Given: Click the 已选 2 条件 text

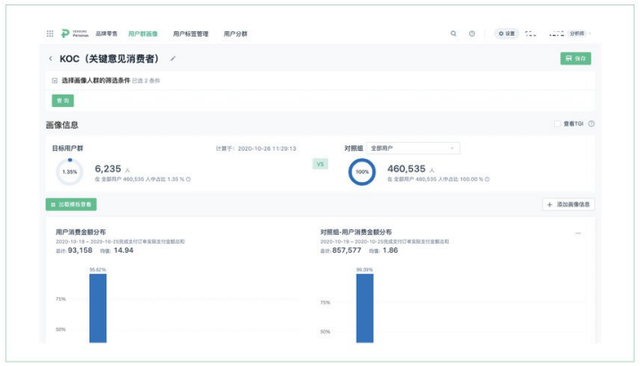Looking at the screenshot, I should tap(146, 81).
